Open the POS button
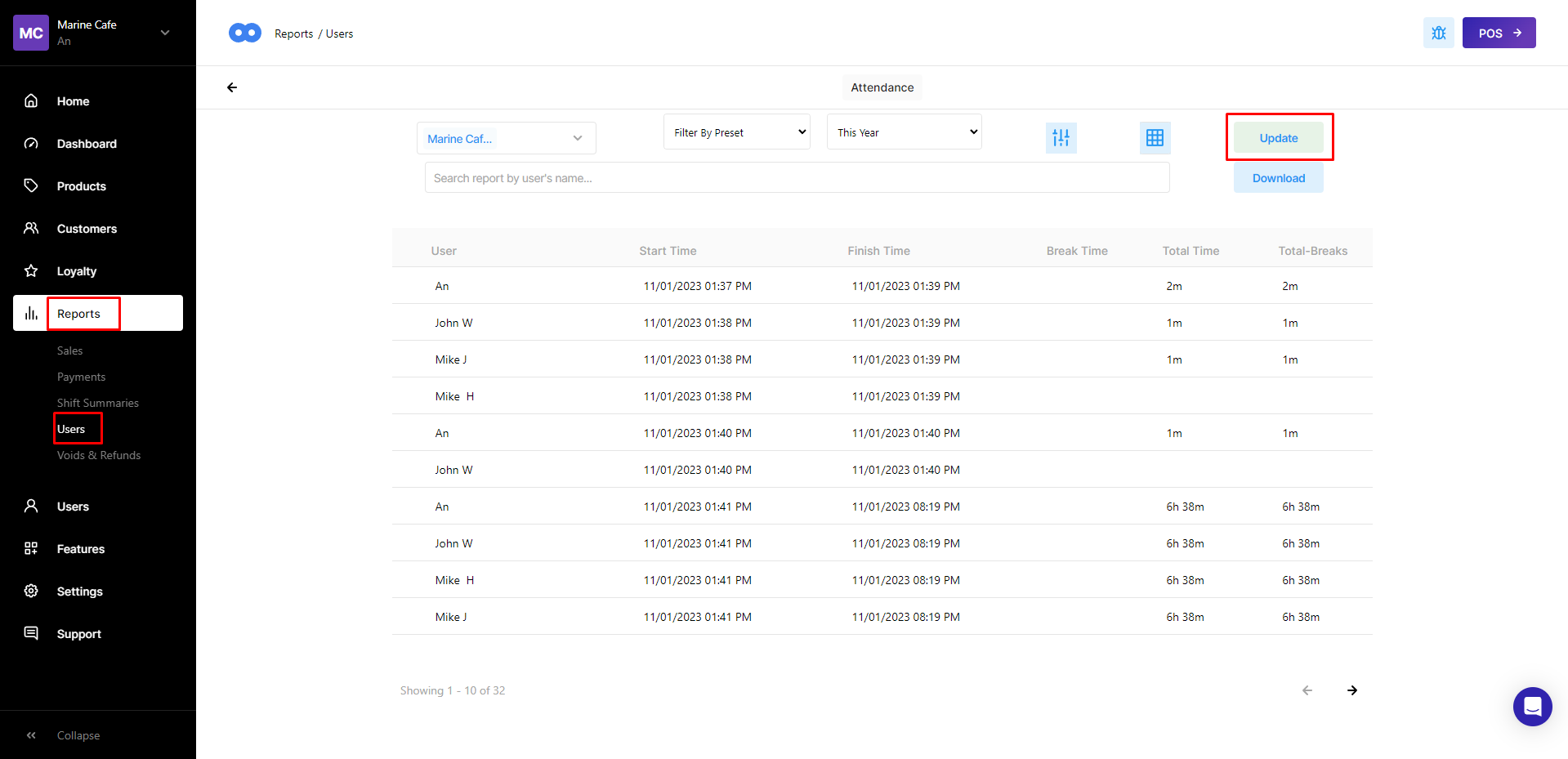This screenshot has height=759, width=1568. click(1499, 33)
